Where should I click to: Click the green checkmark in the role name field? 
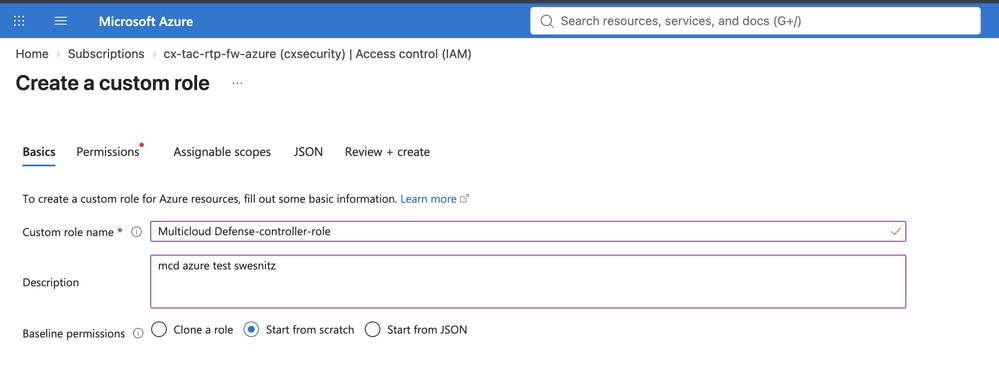tap(895, 231)
